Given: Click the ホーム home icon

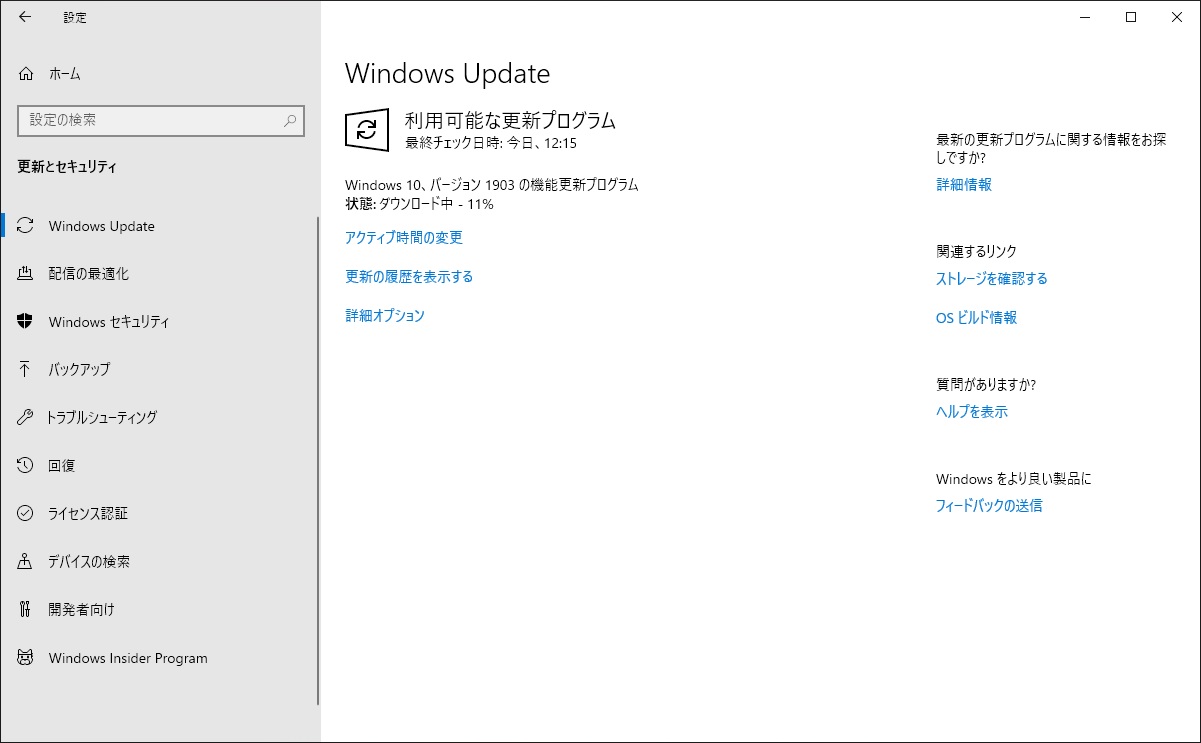Looking at the screenshot, I should pyautogui.click(x=26, y=74).
